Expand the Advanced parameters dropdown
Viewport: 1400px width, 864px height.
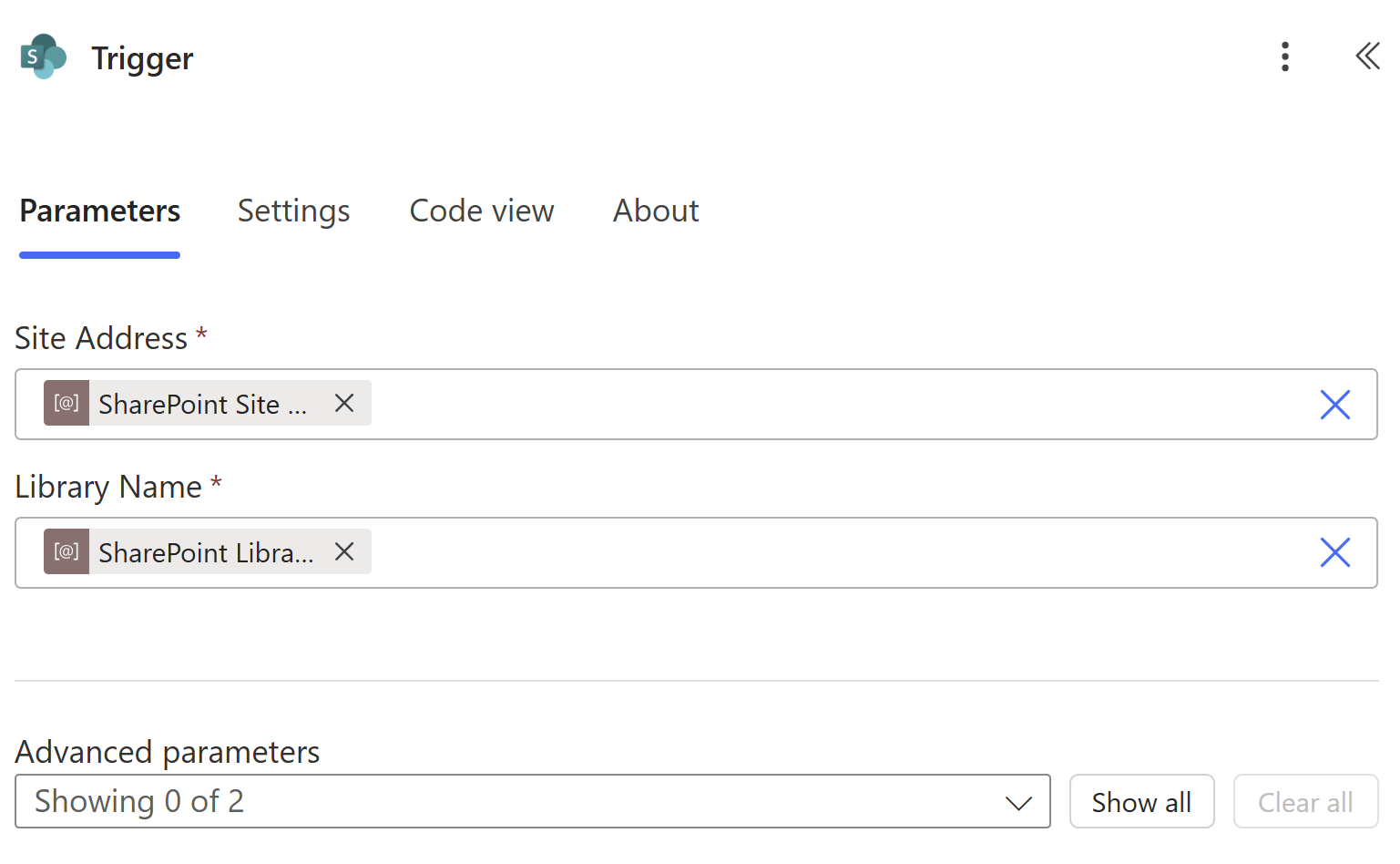533,801
